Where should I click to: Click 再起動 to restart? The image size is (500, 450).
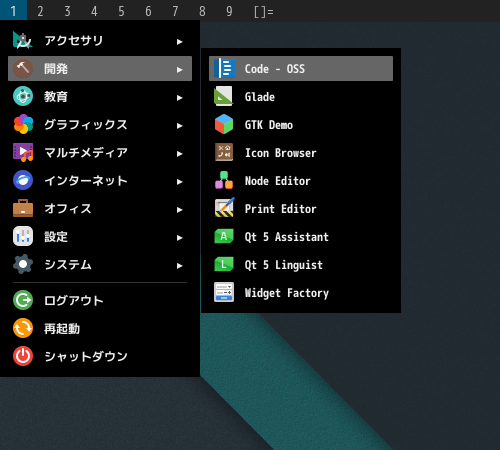pos(100,329)
